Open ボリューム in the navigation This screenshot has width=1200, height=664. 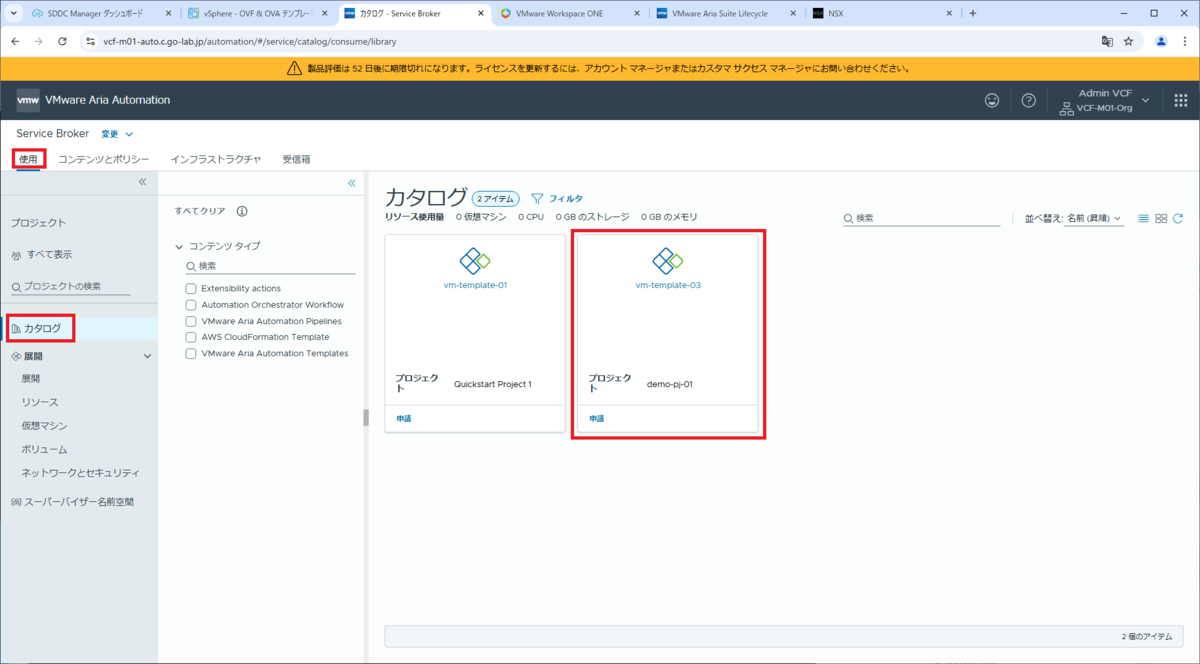click(45, 450)
